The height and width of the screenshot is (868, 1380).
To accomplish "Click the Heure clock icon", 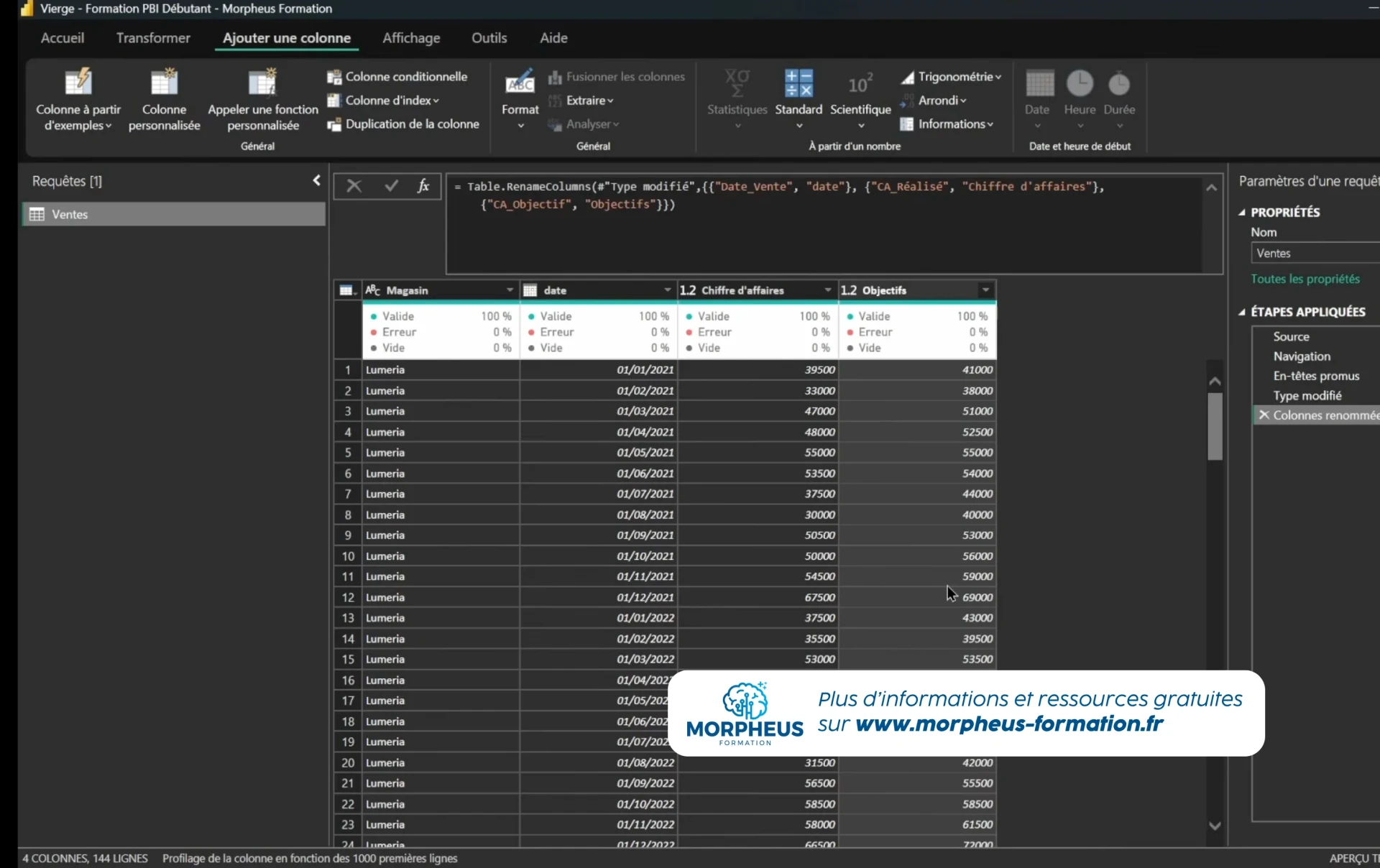I will (1080, 83).
